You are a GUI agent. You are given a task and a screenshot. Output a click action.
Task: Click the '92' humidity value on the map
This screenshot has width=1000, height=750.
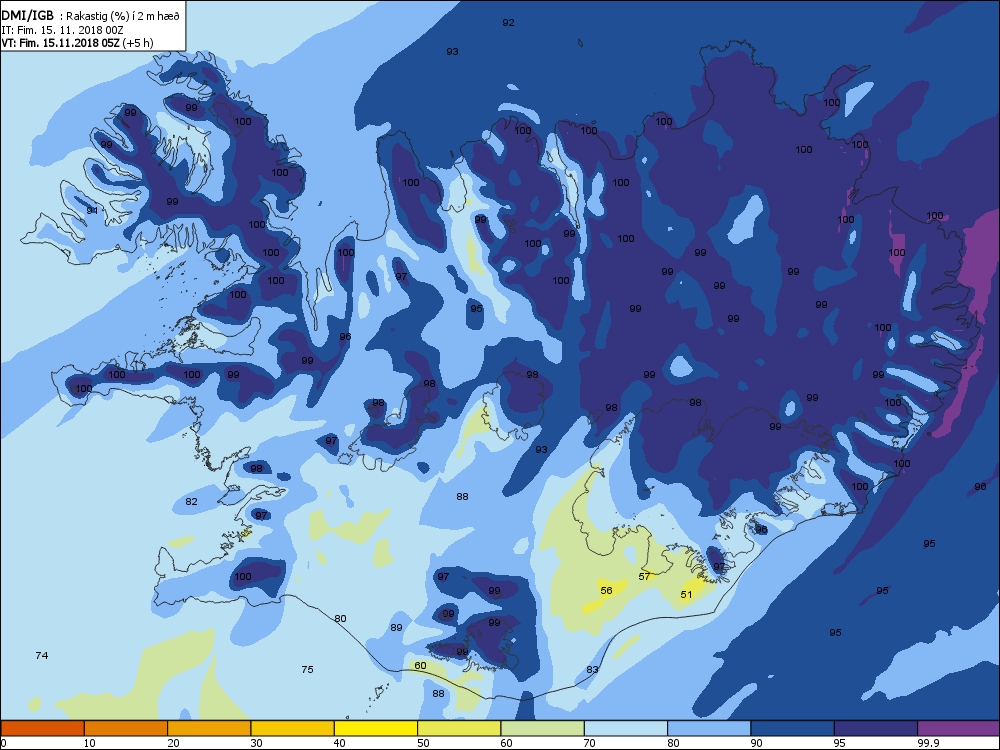(508, 22)
